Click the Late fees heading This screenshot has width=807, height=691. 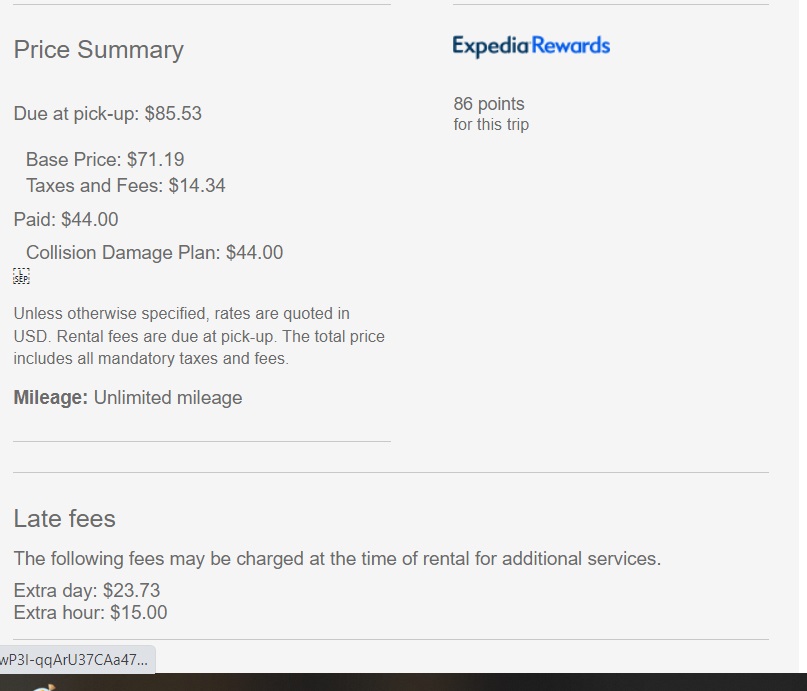click(x=64, y=519)
